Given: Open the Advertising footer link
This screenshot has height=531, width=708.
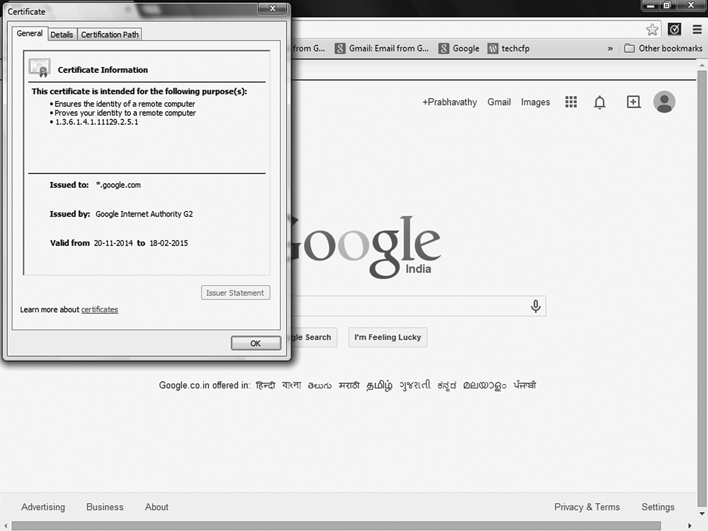Looking at the screenshot, I should (x=43, y=507).
